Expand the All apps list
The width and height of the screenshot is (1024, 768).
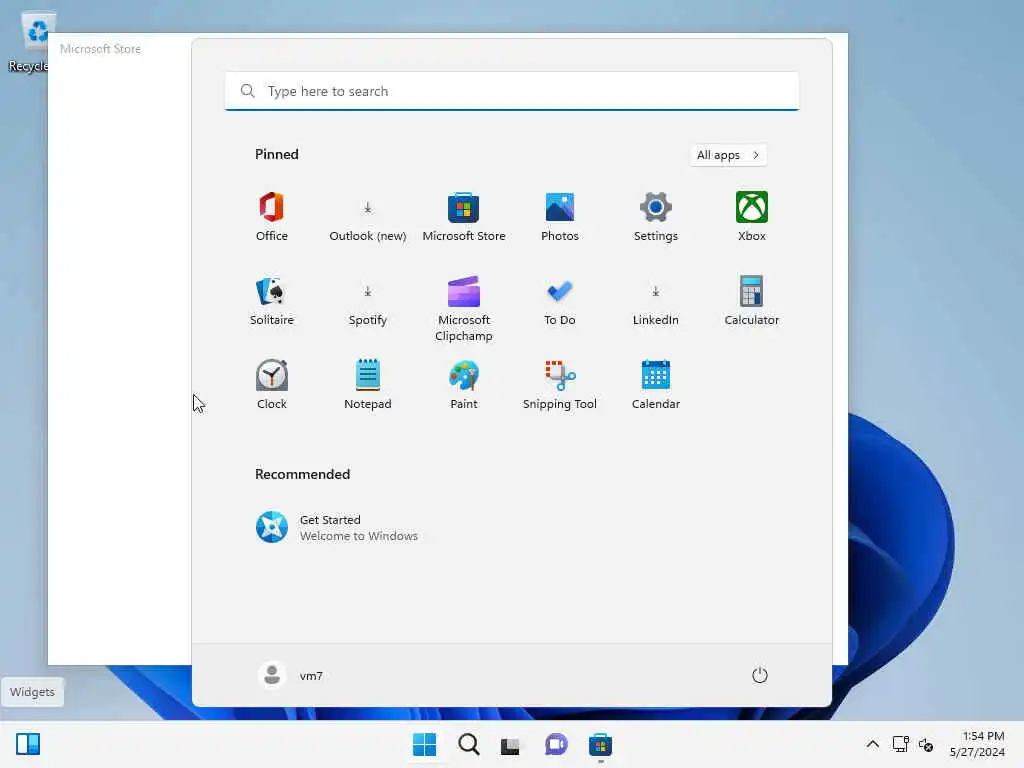coord(728,155)
